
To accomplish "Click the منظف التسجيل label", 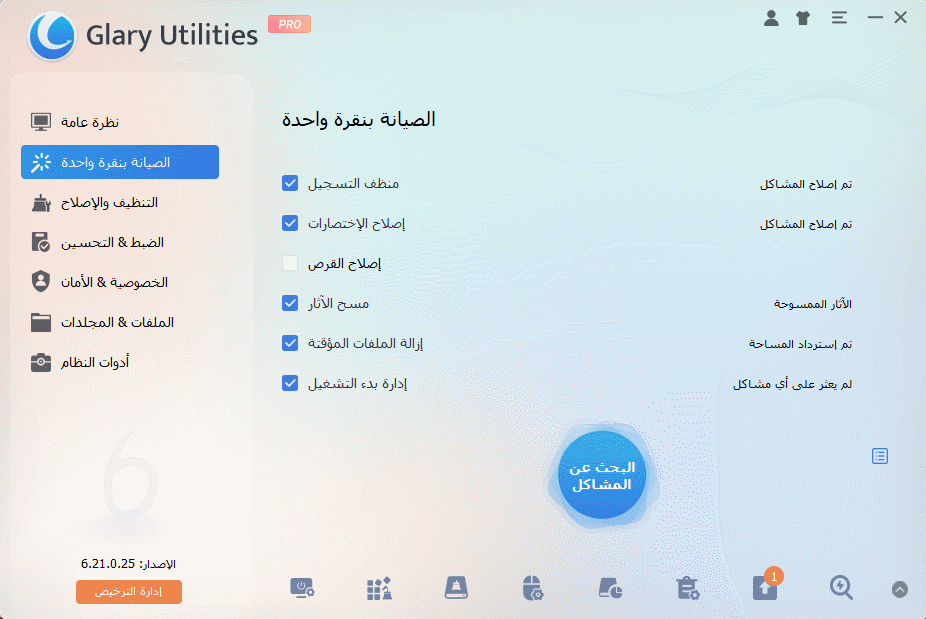I will tap(353, 184).
